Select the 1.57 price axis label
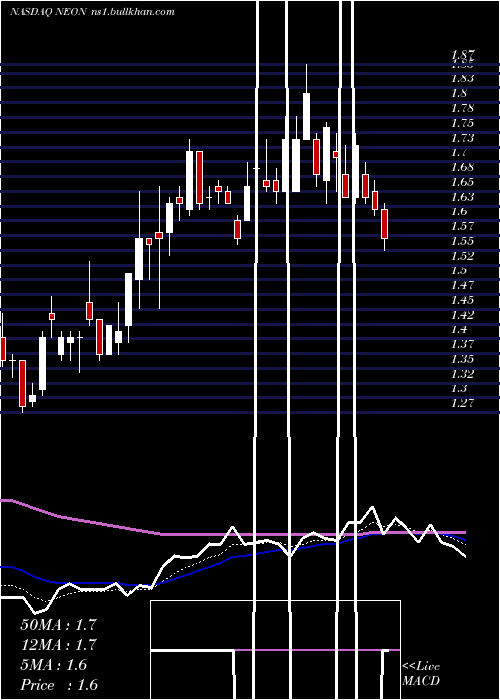 (x=462, y=226)
